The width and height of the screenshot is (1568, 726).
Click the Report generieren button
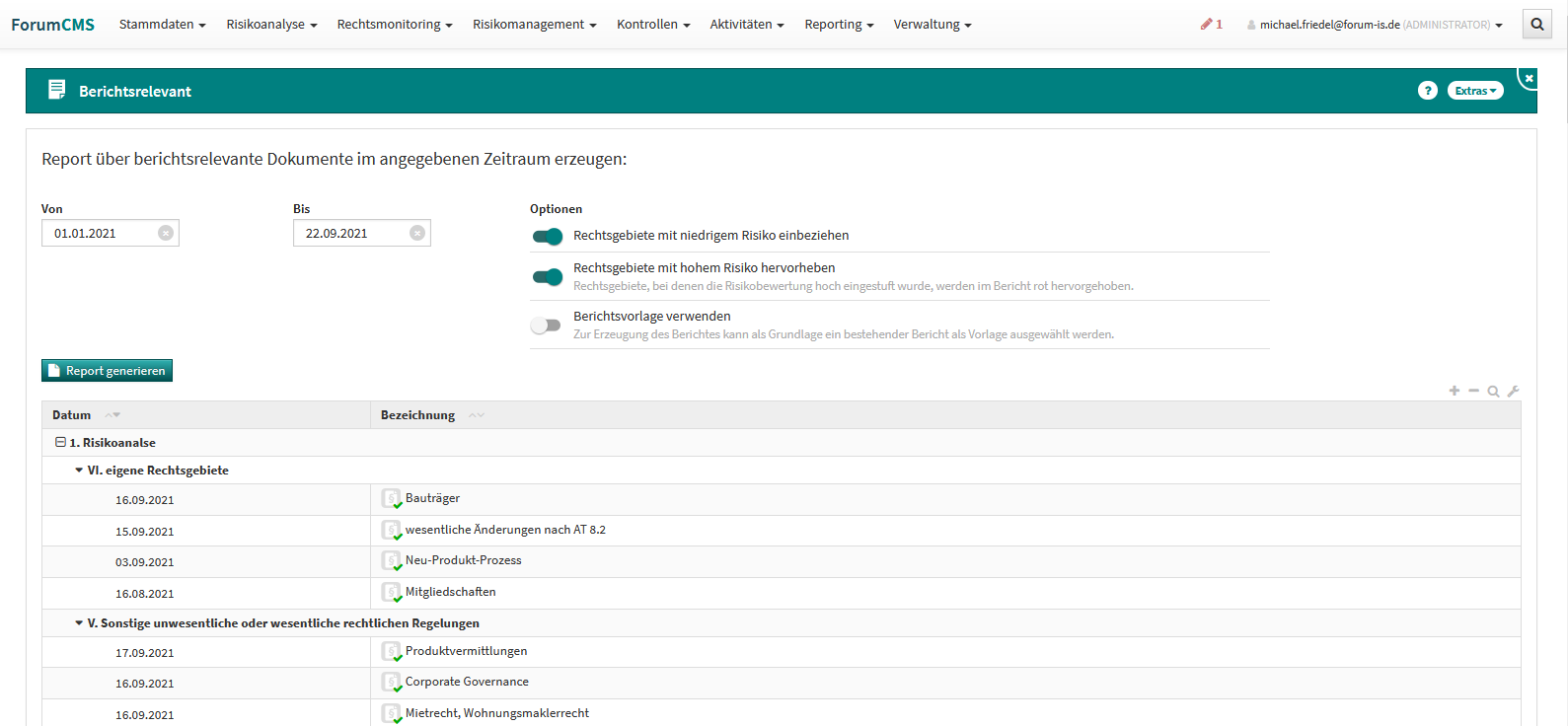pyautogui.click(x=107, y=371)
